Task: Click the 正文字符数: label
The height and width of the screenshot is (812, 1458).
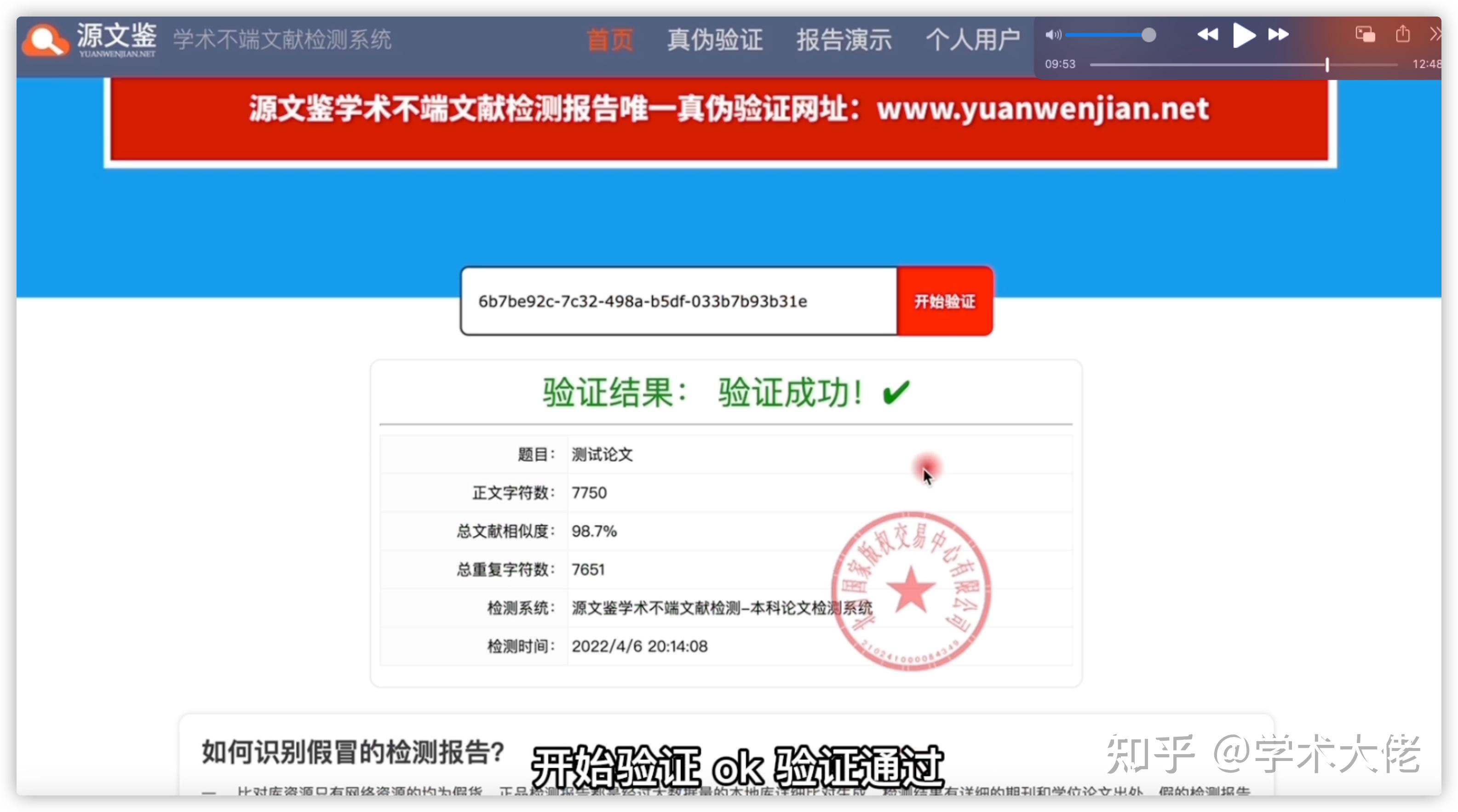Action: pyautogui.click(x=513, y=493)
